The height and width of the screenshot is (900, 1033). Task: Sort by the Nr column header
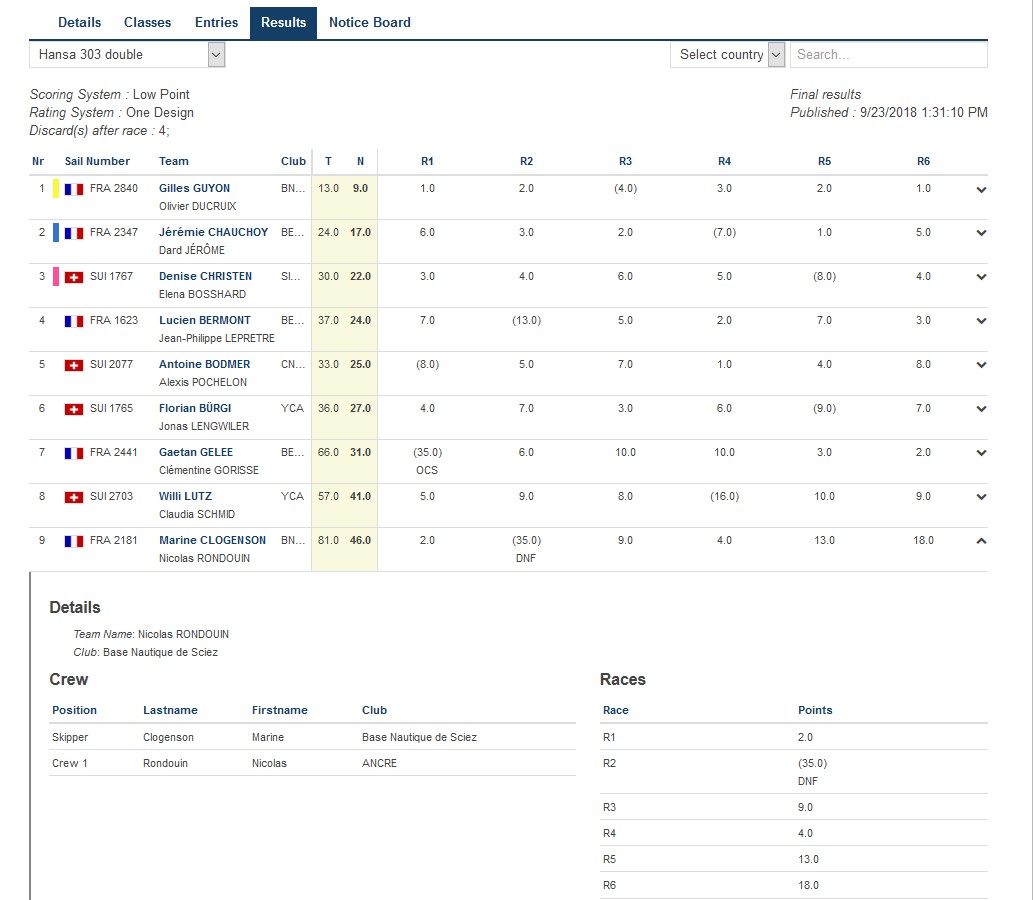tap(38, 161)
